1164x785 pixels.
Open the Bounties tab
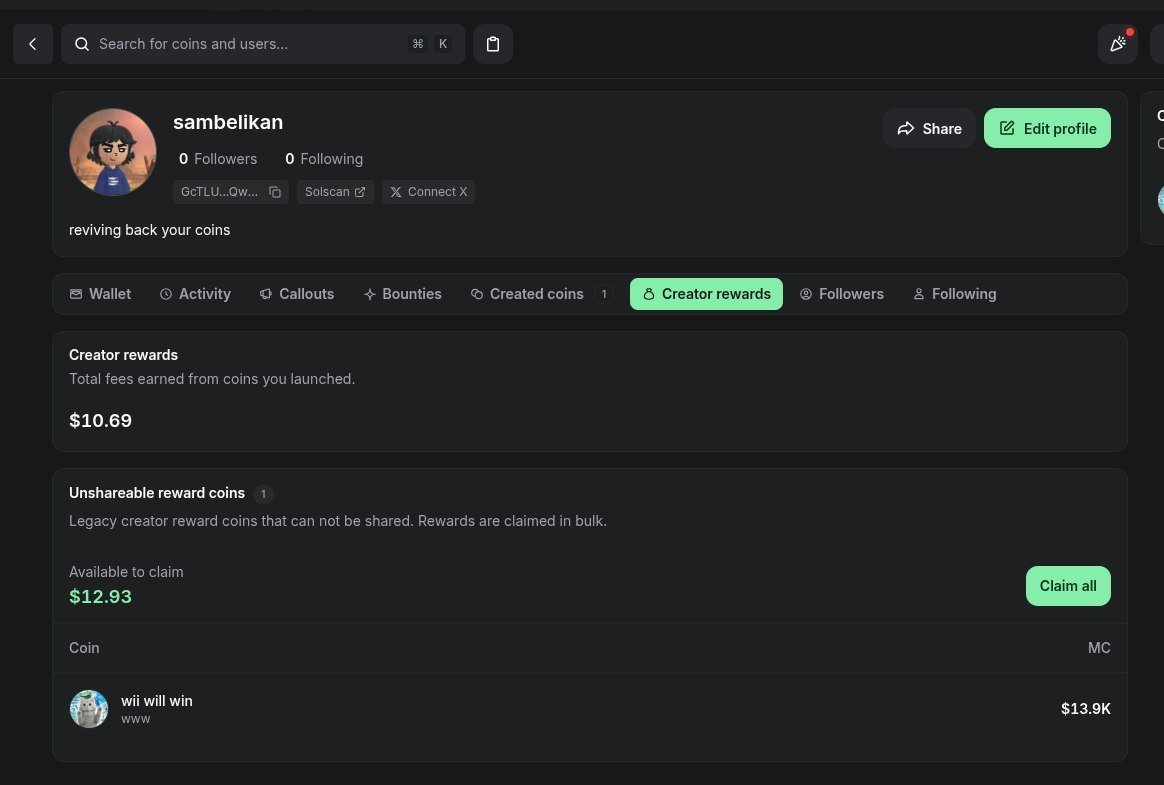click(403, 294)
